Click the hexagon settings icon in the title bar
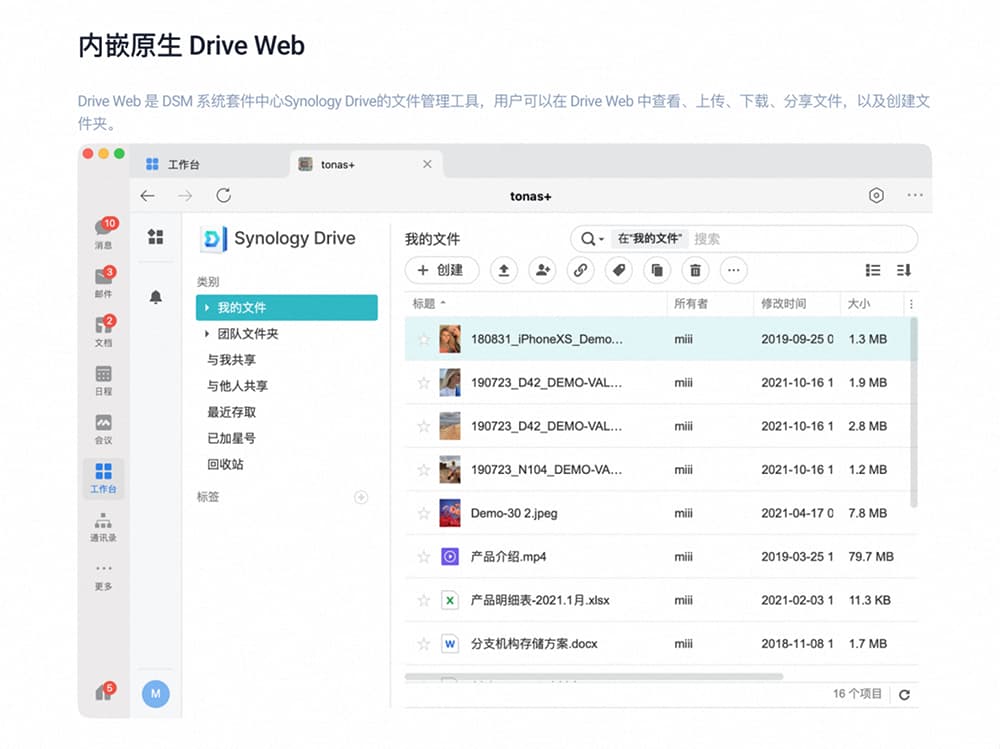The width and height of the screenshot is (1000, 749). (876, 195)
